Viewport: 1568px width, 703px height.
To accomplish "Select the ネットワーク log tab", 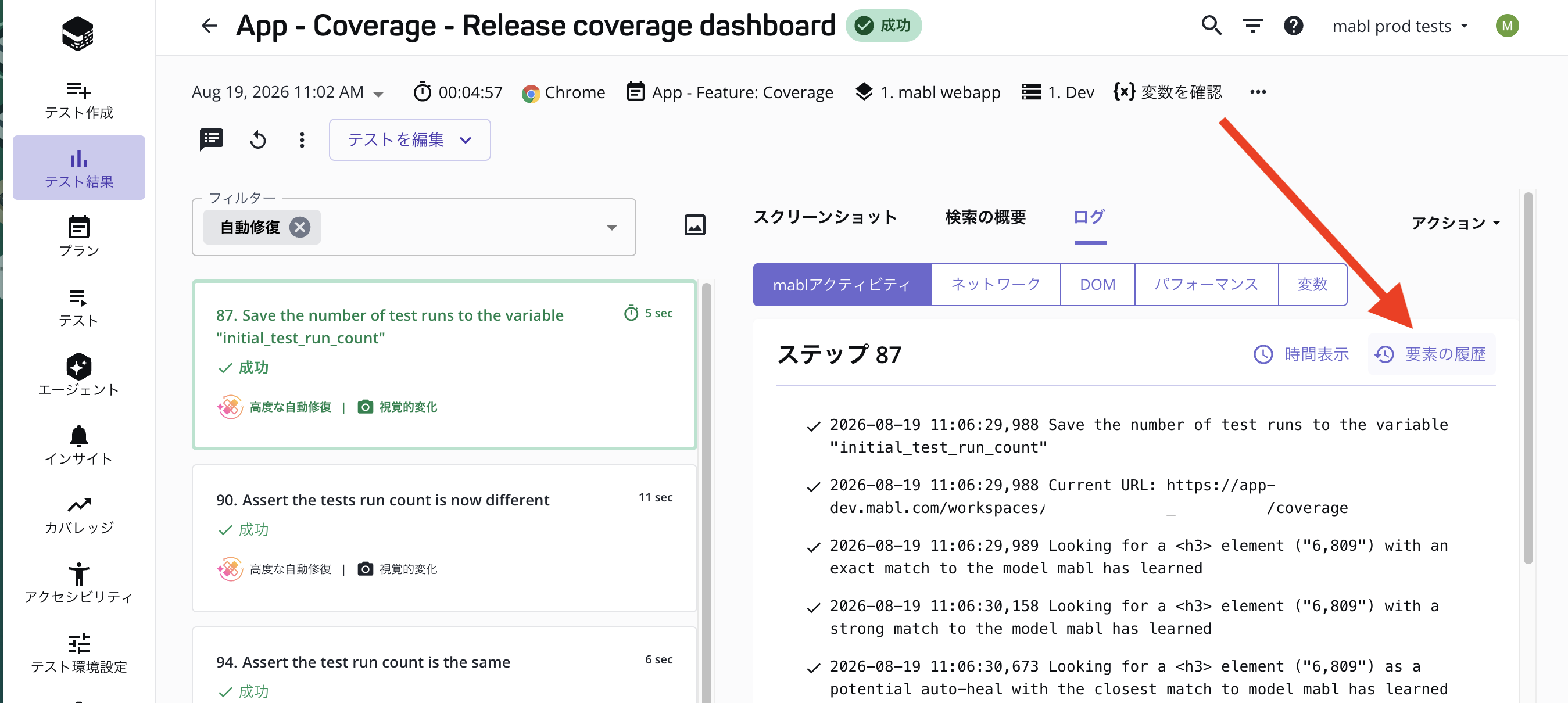I will pos(996,284).
